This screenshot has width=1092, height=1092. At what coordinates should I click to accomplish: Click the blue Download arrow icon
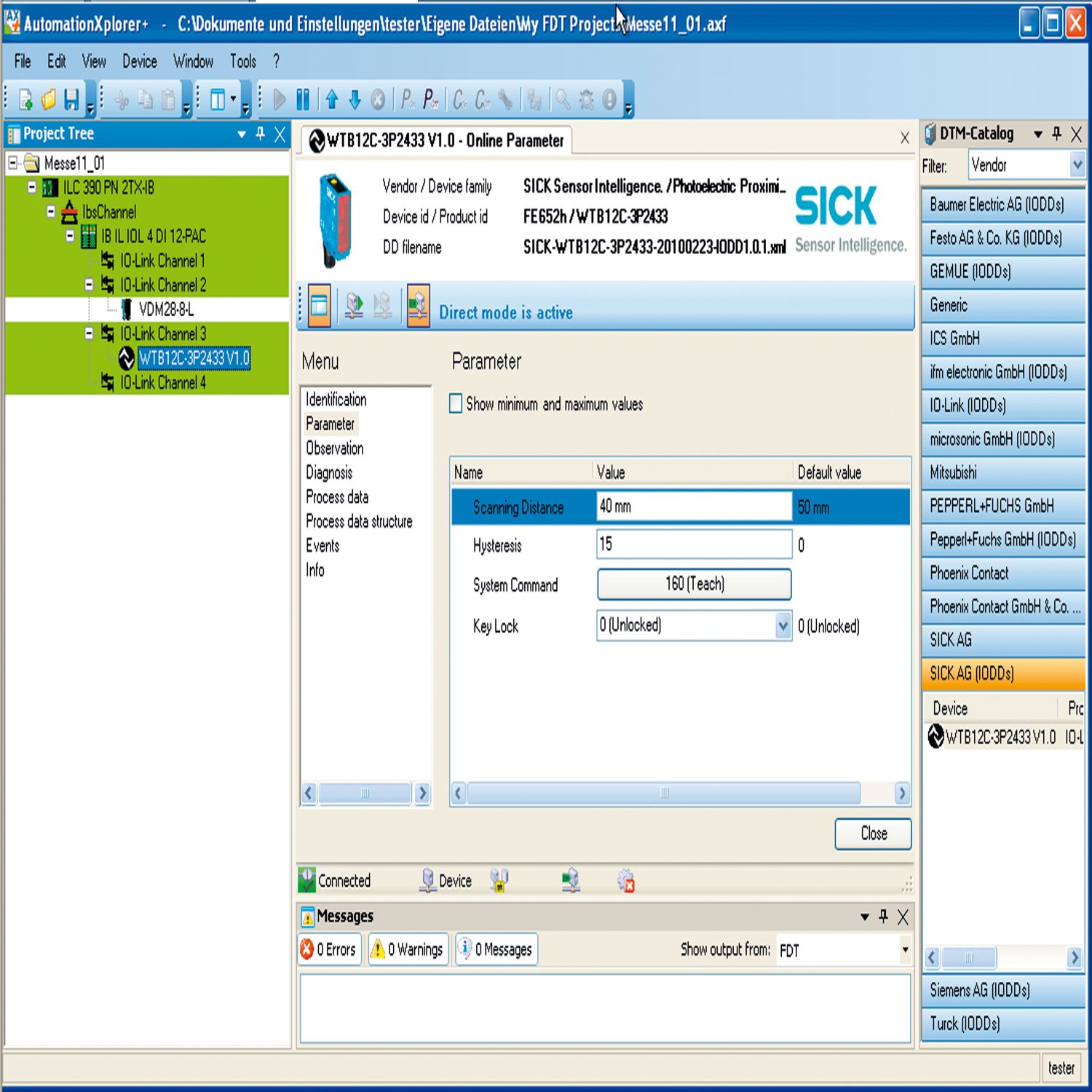pos(355,99)
